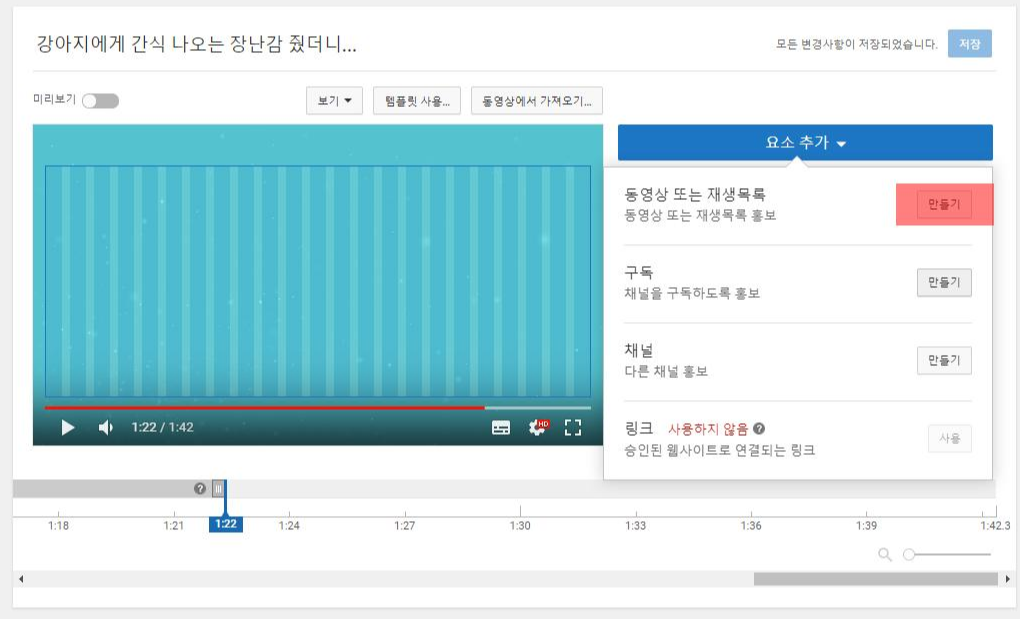Click the video title 강아지에게 간식 나오는 장난감

click(x=196, y=44)
